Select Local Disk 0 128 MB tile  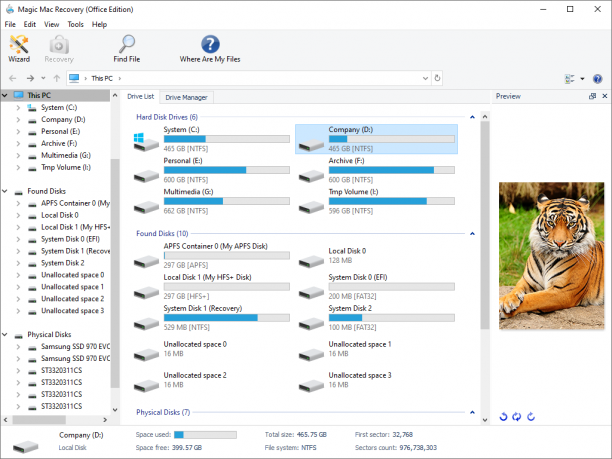(x=376, y=256)
